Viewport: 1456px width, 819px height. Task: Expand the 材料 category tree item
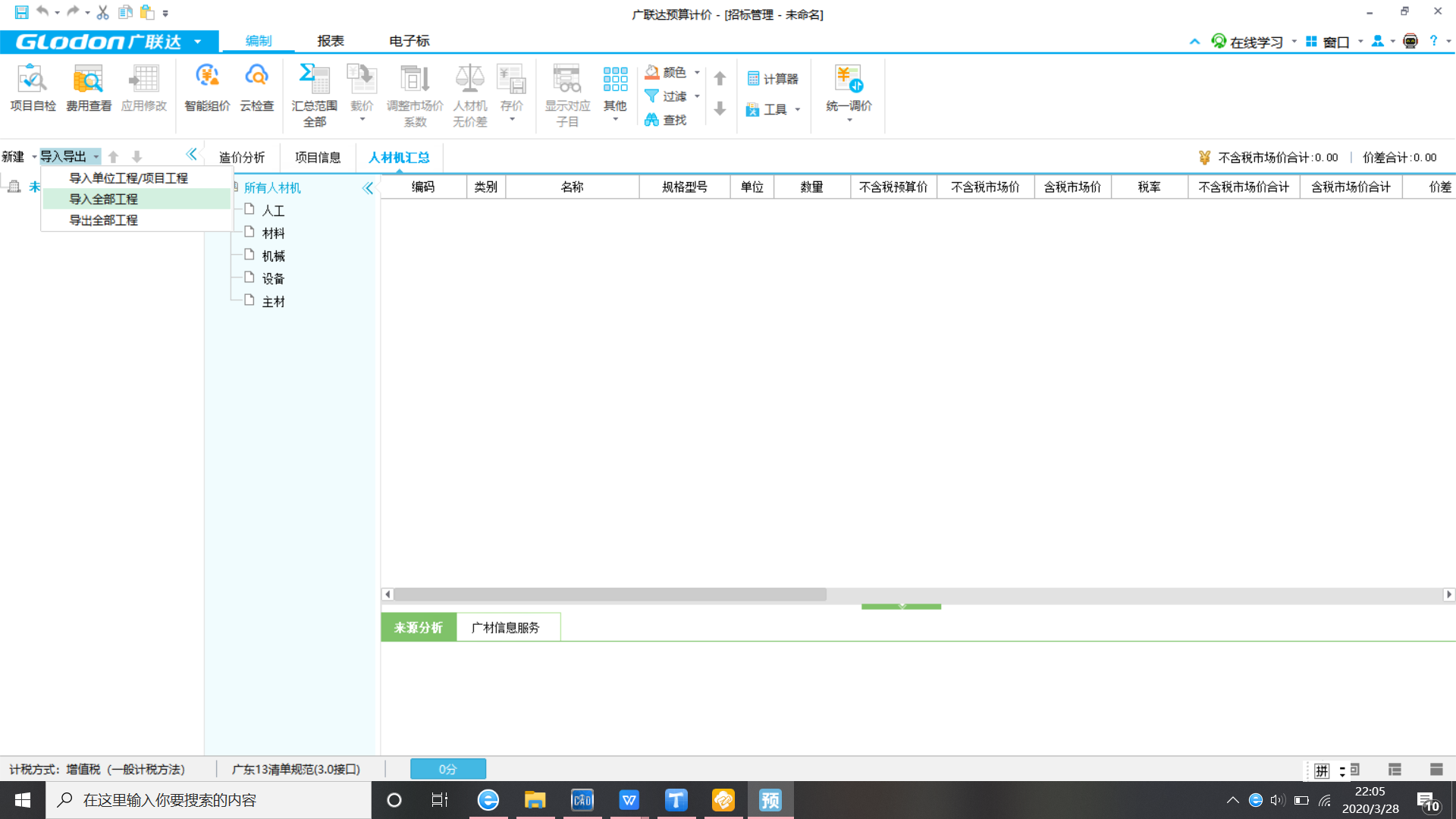(x=272, y=232)
